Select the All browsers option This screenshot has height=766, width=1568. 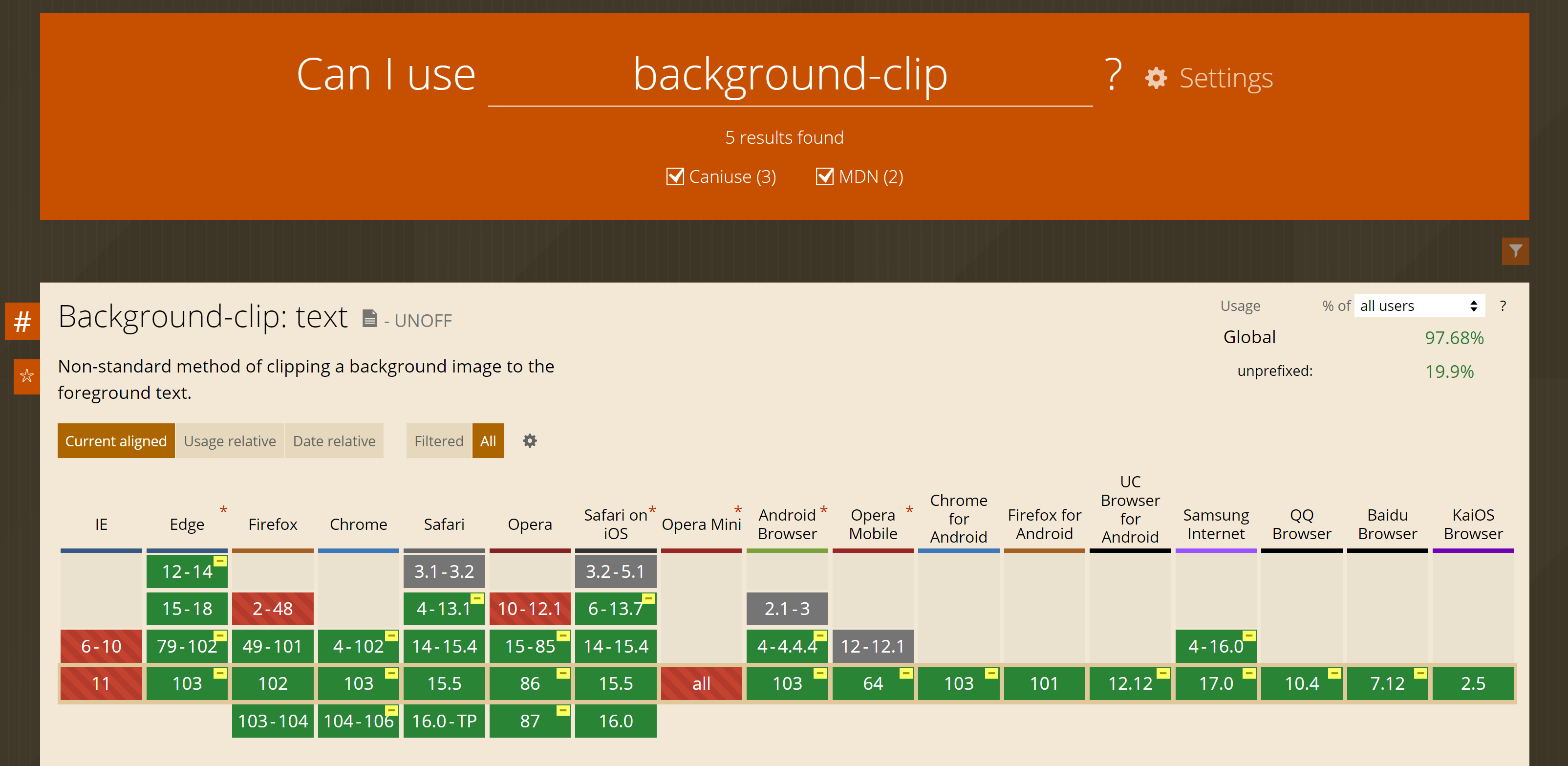coord(488,441)
